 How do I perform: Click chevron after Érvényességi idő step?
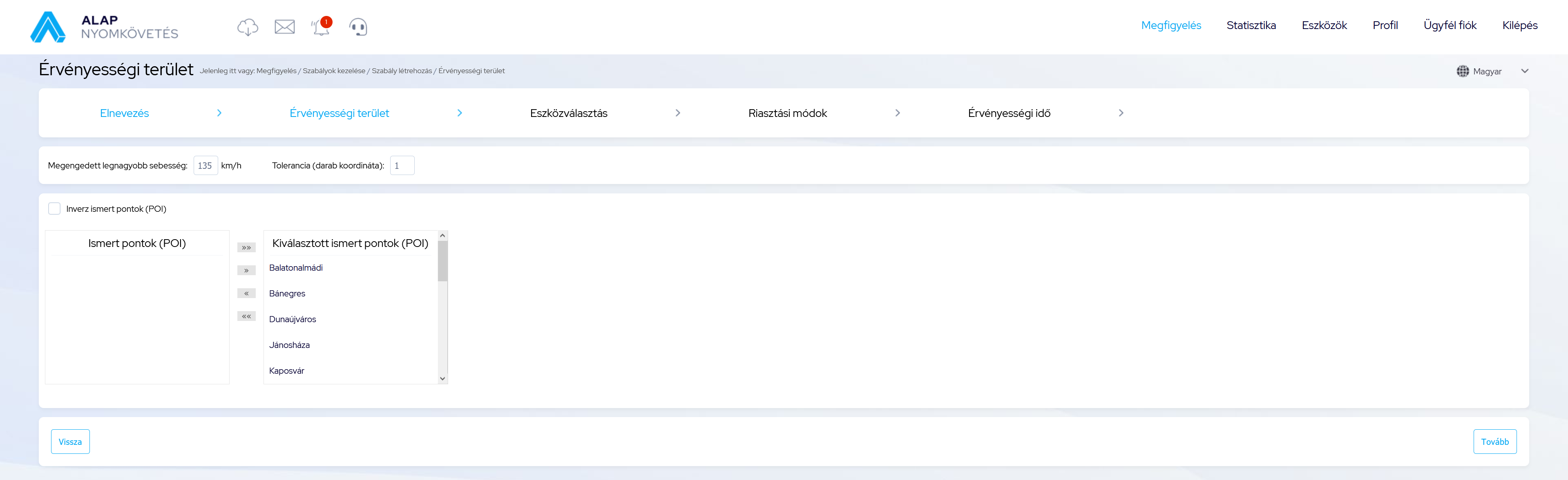coord(1121,113)
